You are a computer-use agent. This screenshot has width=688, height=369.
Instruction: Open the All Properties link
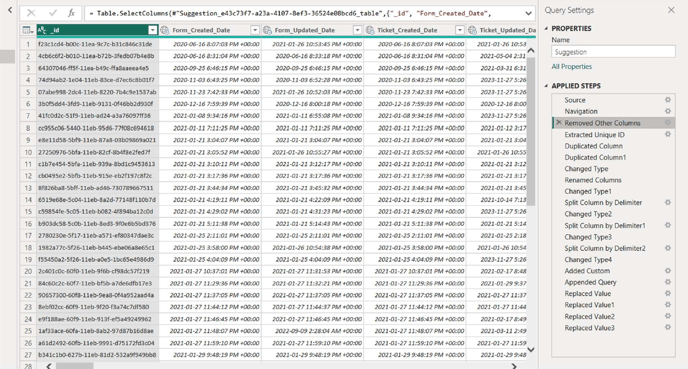click(571, 67)
